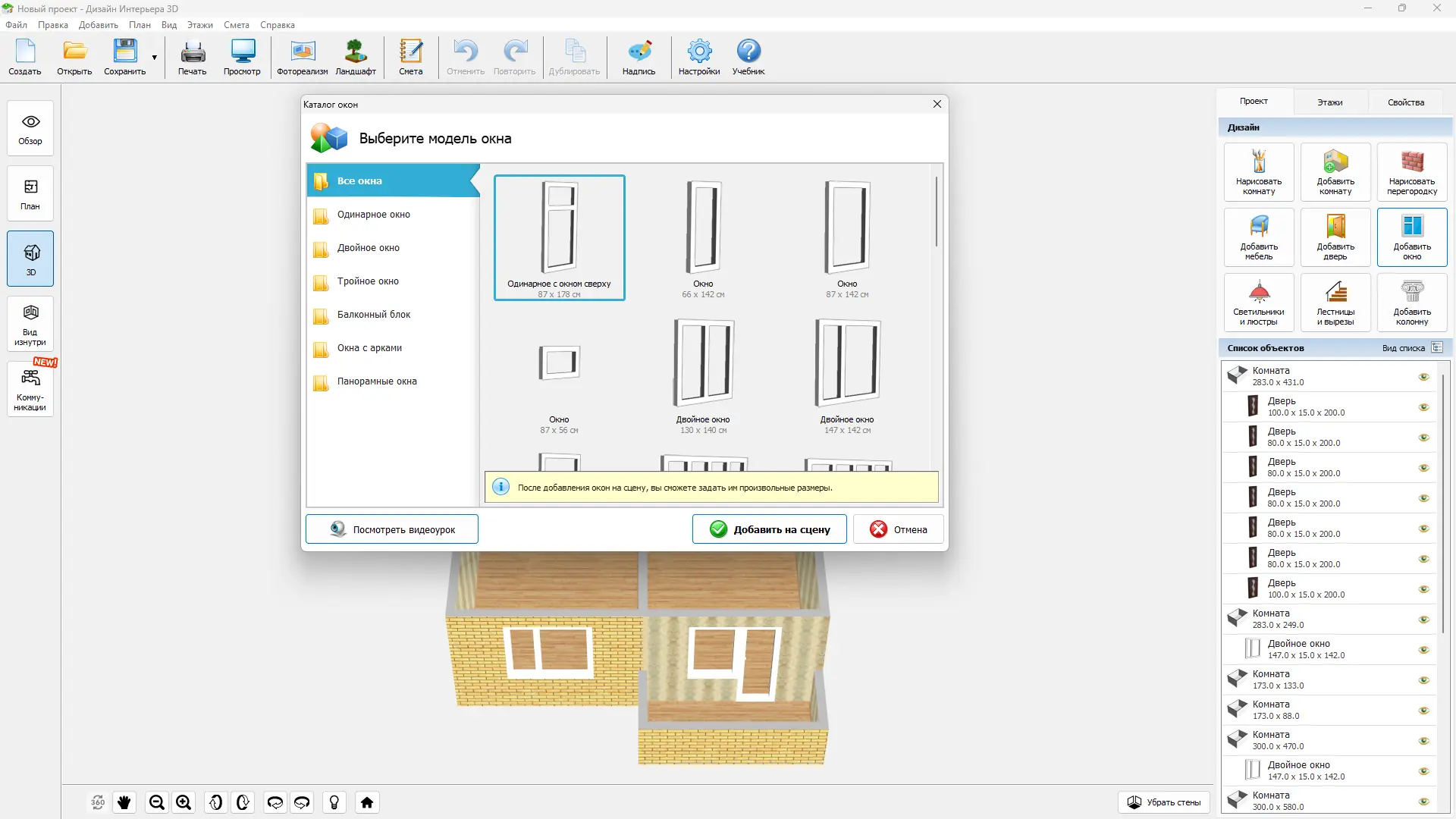The height and width of the screenshot is (819, 1456).
Task: Select the Draw partition tool
Action: pyautogui.click(x=1411, y=171)
